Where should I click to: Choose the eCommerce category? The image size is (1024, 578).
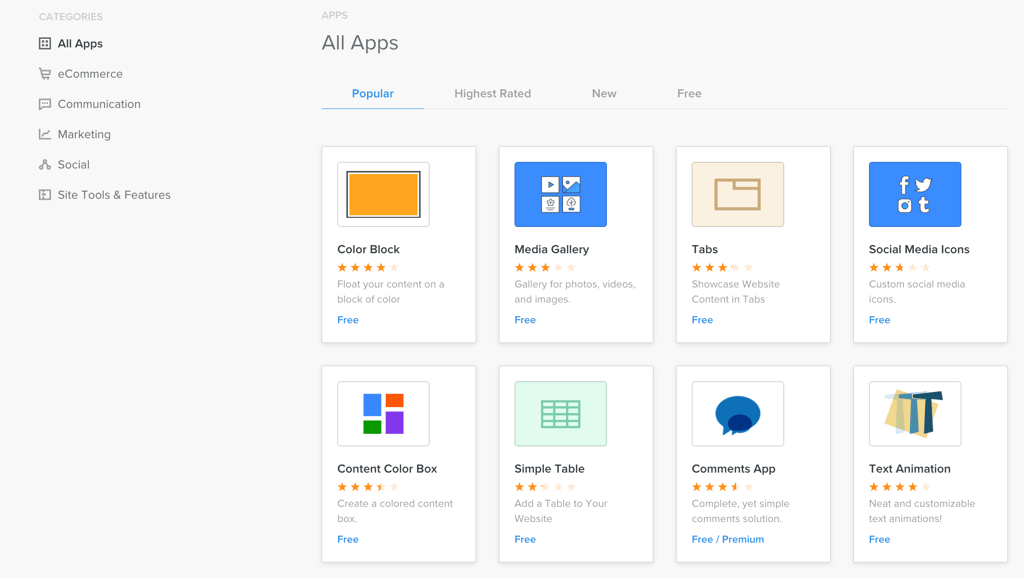[90, 74]
